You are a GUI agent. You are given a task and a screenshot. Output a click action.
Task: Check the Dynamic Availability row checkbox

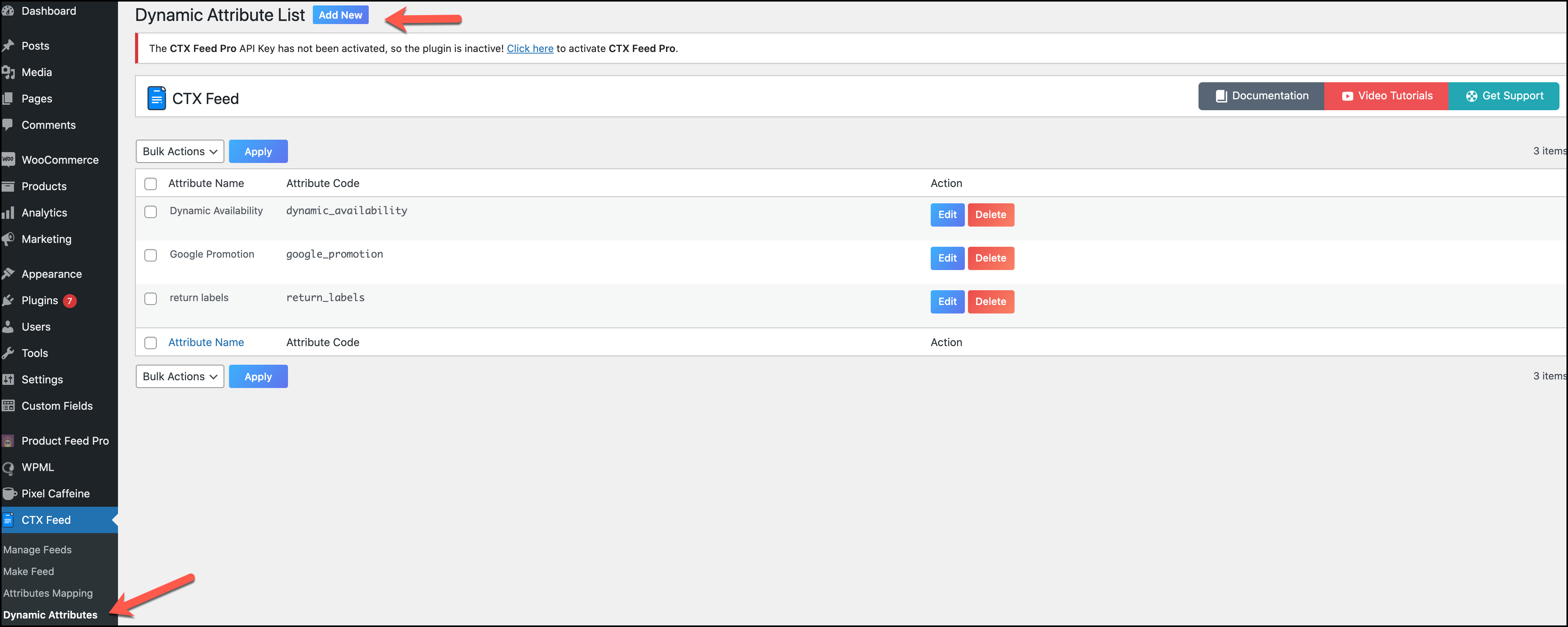click(x=150, y=212)
